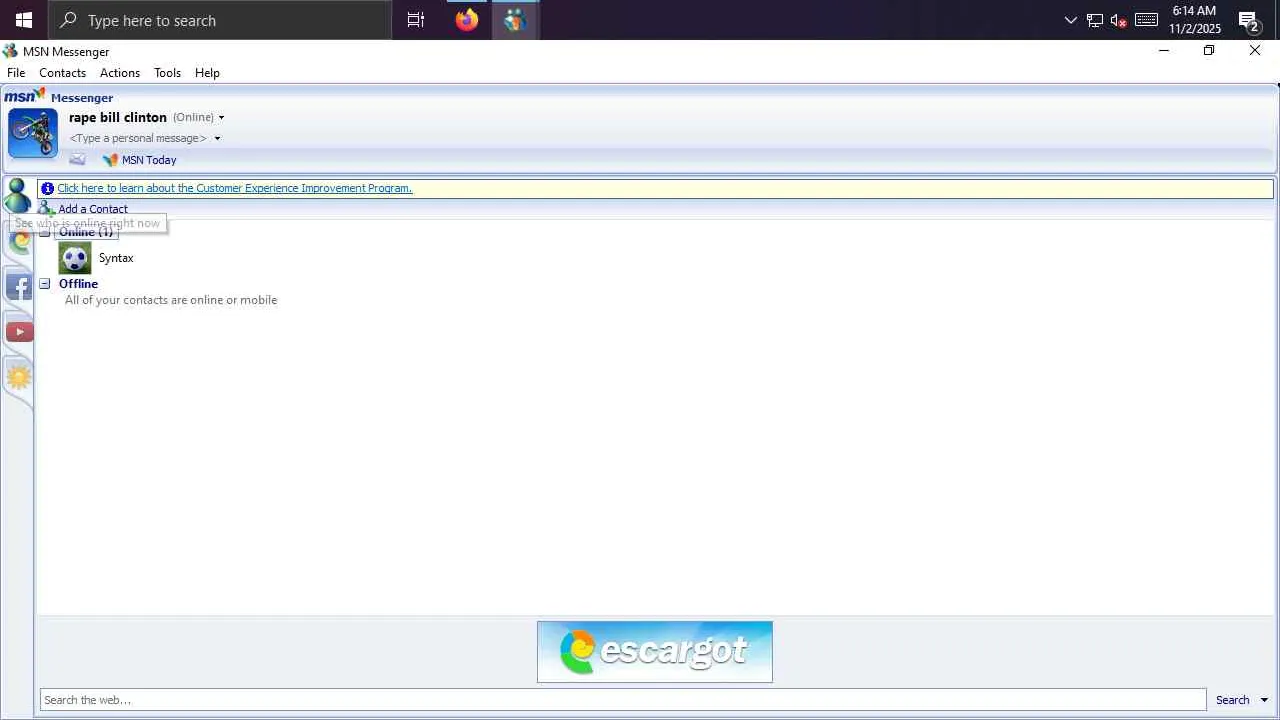Open the touch keyboard tray icon

[x=1146, y=20]
